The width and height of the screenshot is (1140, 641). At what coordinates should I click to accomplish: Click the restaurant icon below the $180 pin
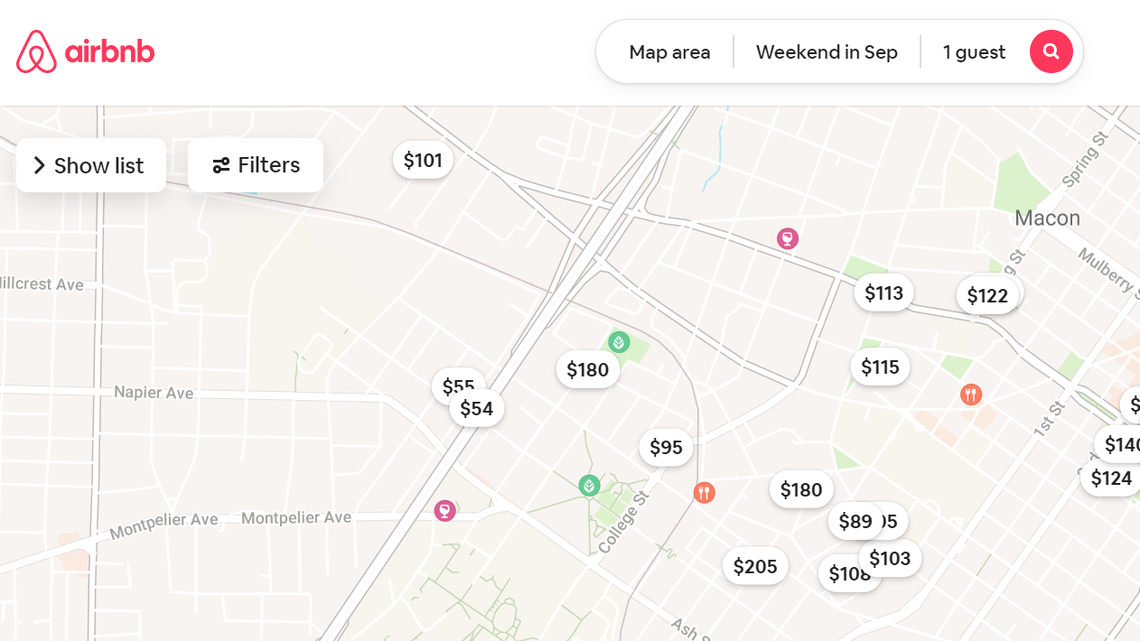(x=704, y=492)
